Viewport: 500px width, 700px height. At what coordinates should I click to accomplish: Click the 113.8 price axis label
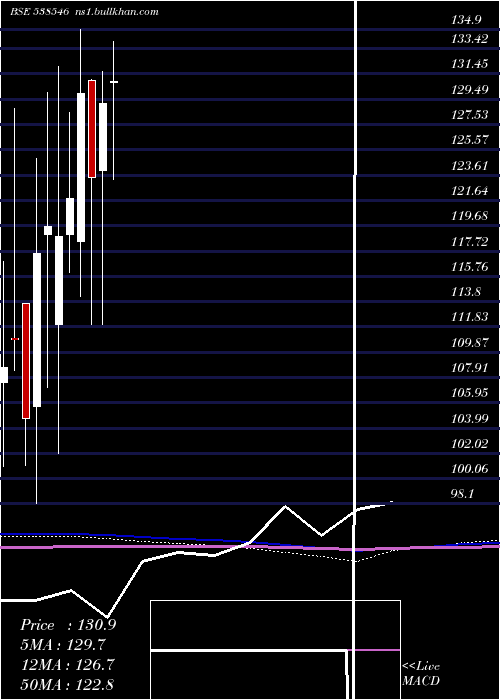point(466,292)
